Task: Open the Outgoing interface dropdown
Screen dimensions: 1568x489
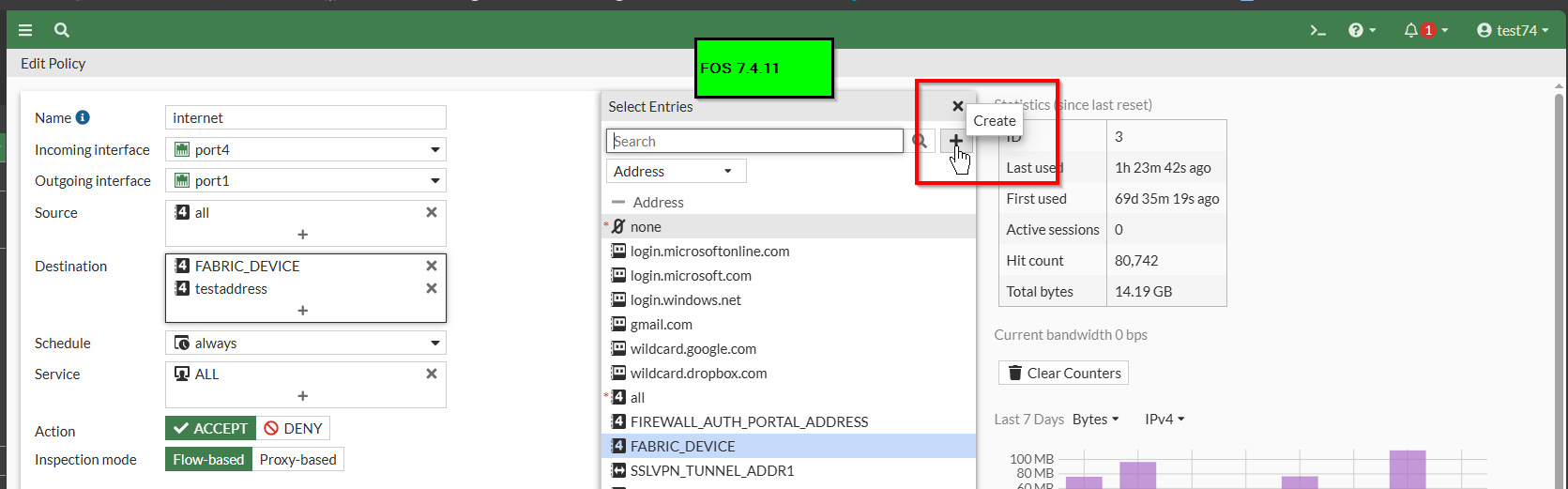Action: (x=305, y=180)
